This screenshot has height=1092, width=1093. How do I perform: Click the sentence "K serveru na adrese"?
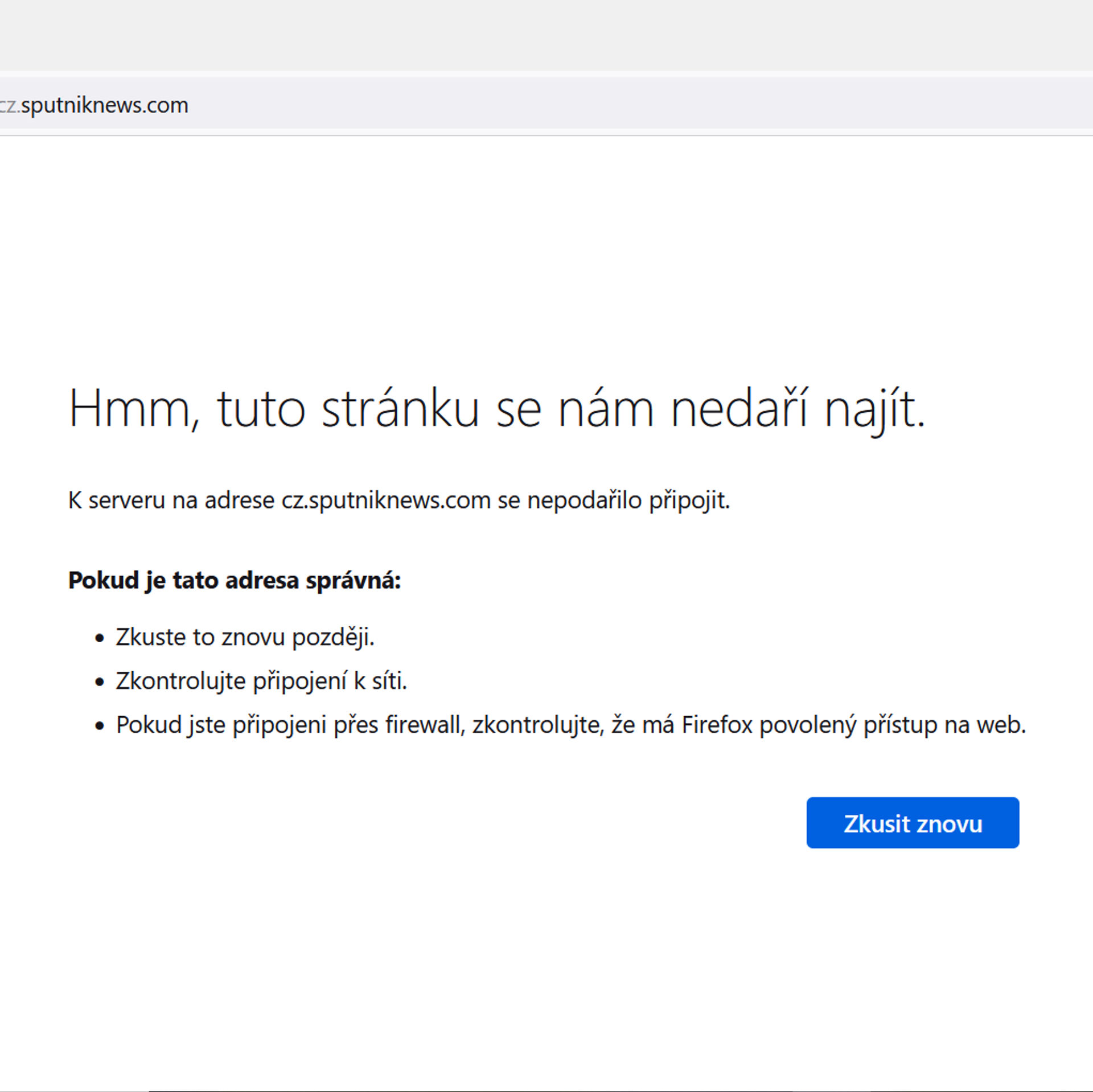pos(171,500)
